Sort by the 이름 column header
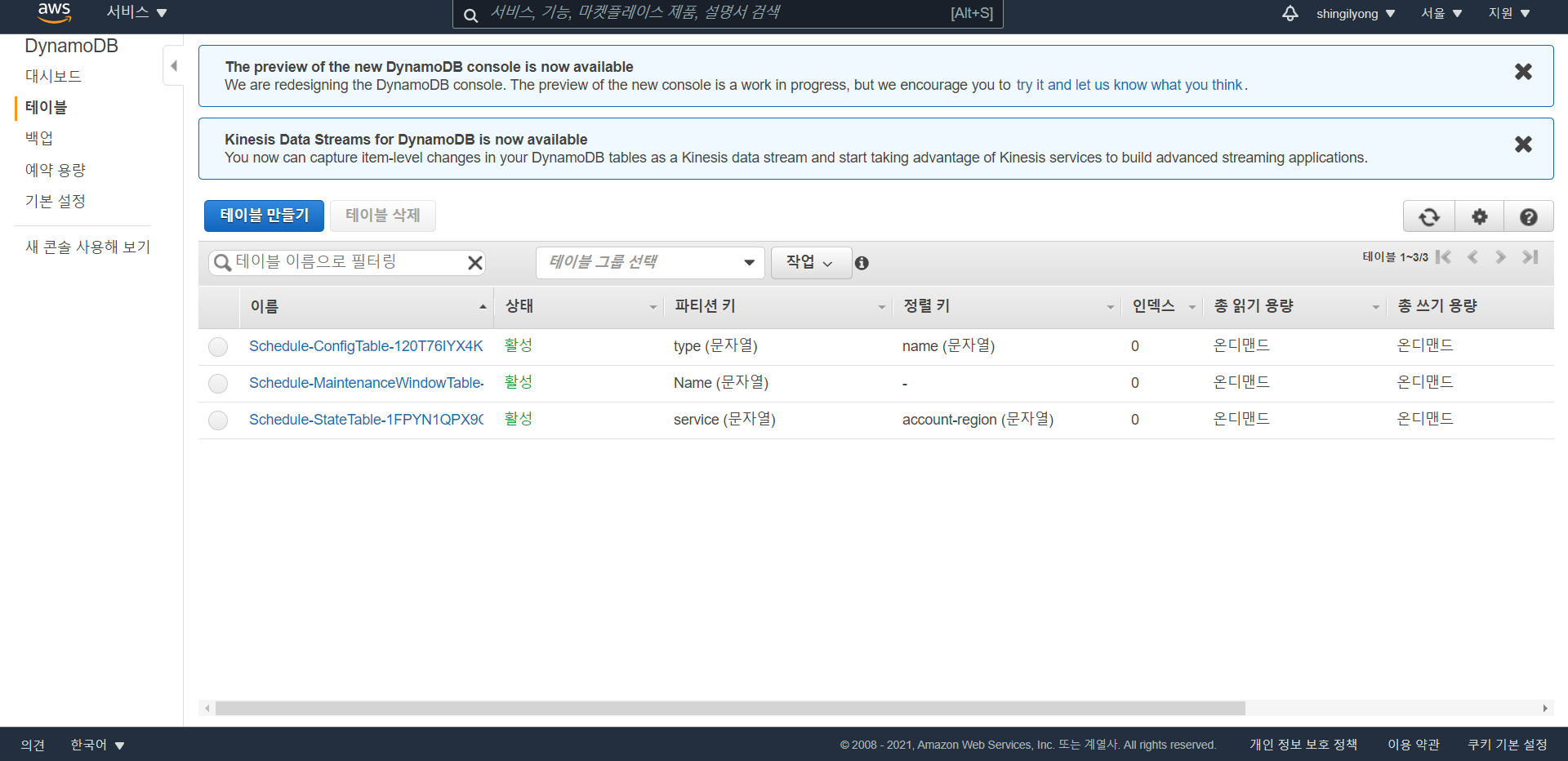The image size is (1568, 761). (x=367, y=306)
